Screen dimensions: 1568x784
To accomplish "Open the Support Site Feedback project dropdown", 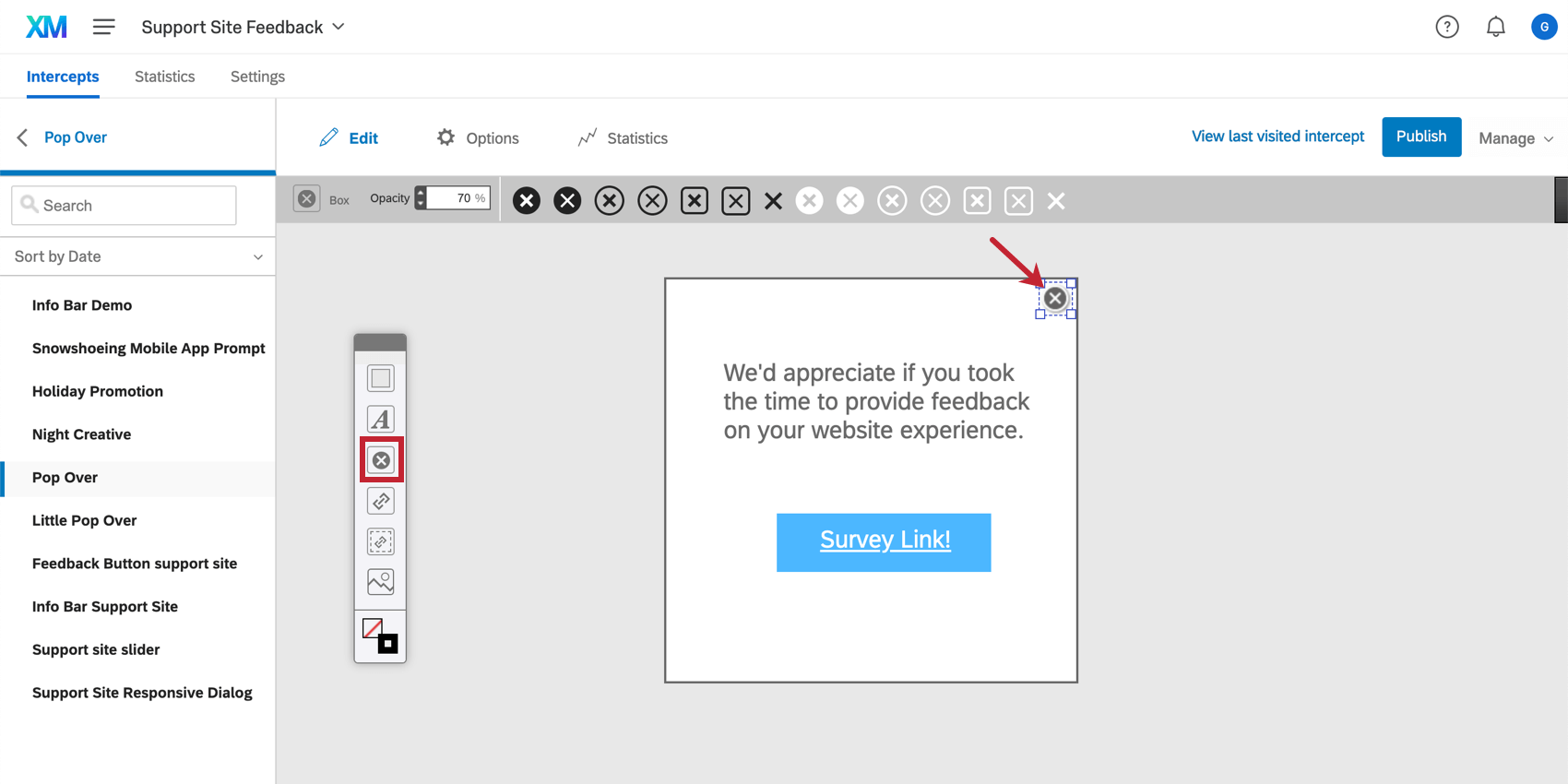I will (x=243, y=27).
